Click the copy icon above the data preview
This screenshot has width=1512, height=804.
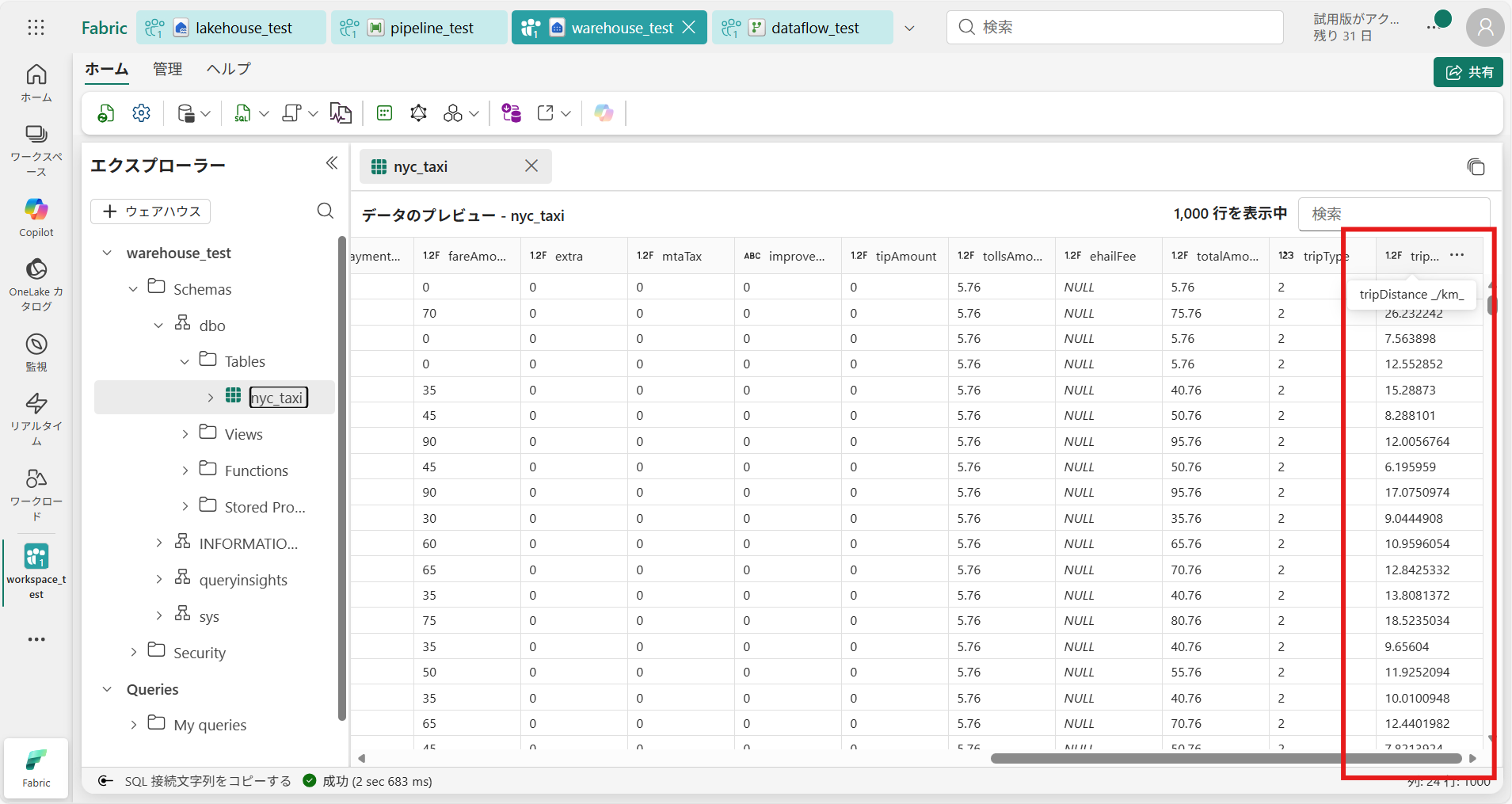point(1476,167)
